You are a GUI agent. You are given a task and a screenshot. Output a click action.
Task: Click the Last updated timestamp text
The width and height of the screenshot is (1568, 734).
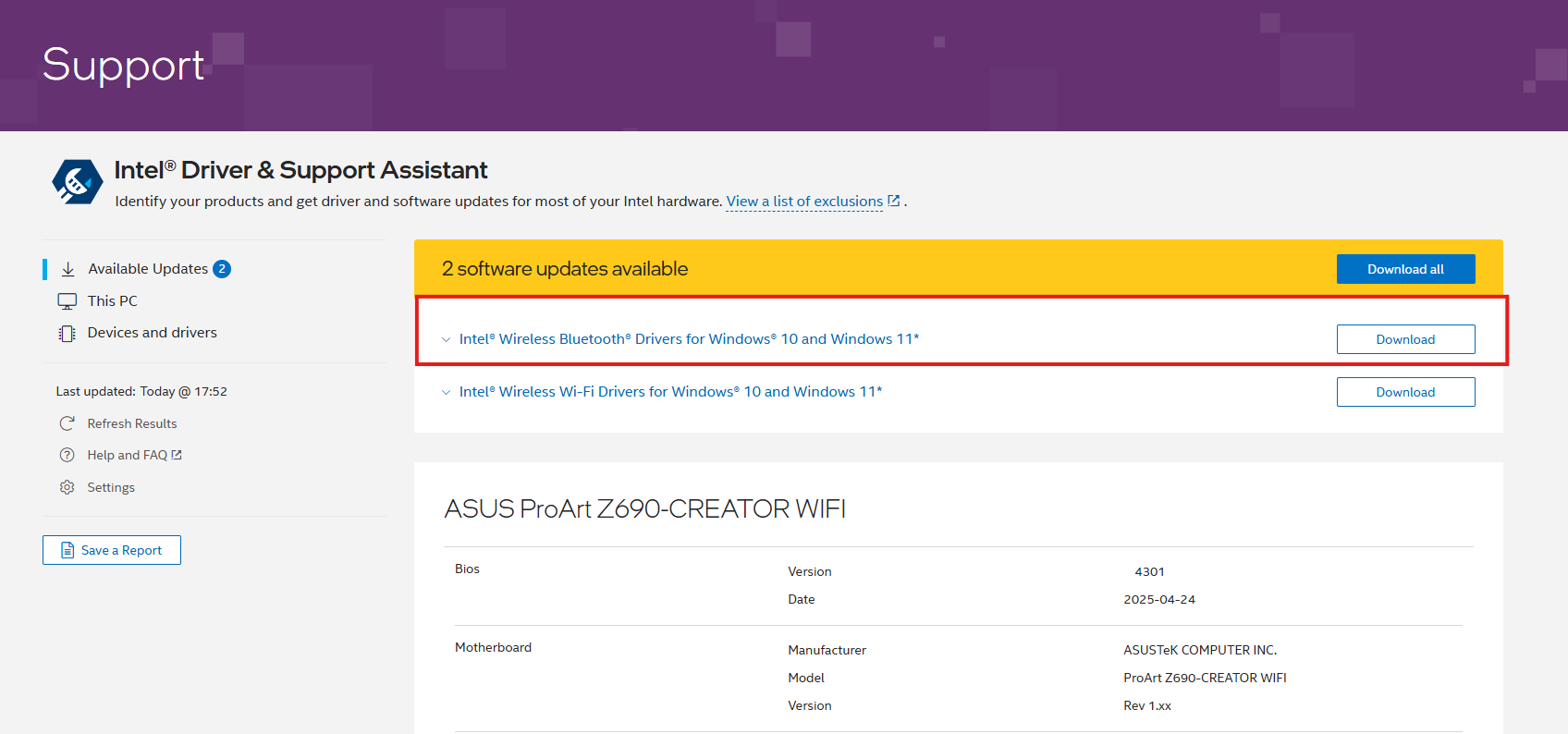pyautogui.click(x=141, y=392)
